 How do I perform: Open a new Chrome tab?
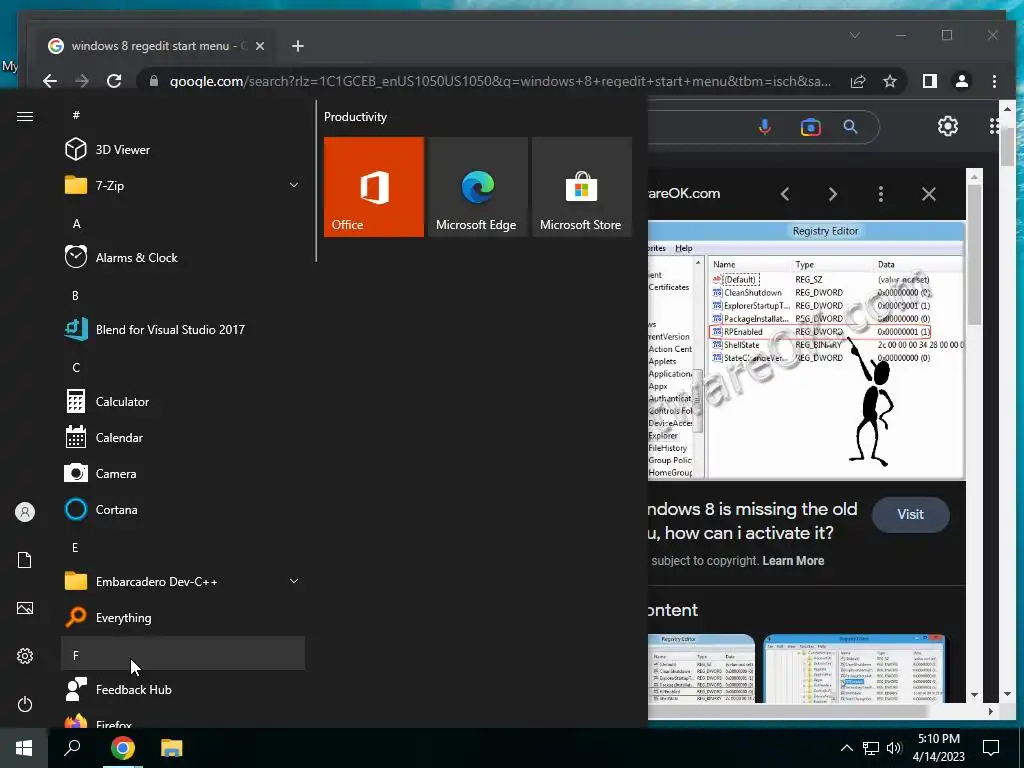point(298,46)
